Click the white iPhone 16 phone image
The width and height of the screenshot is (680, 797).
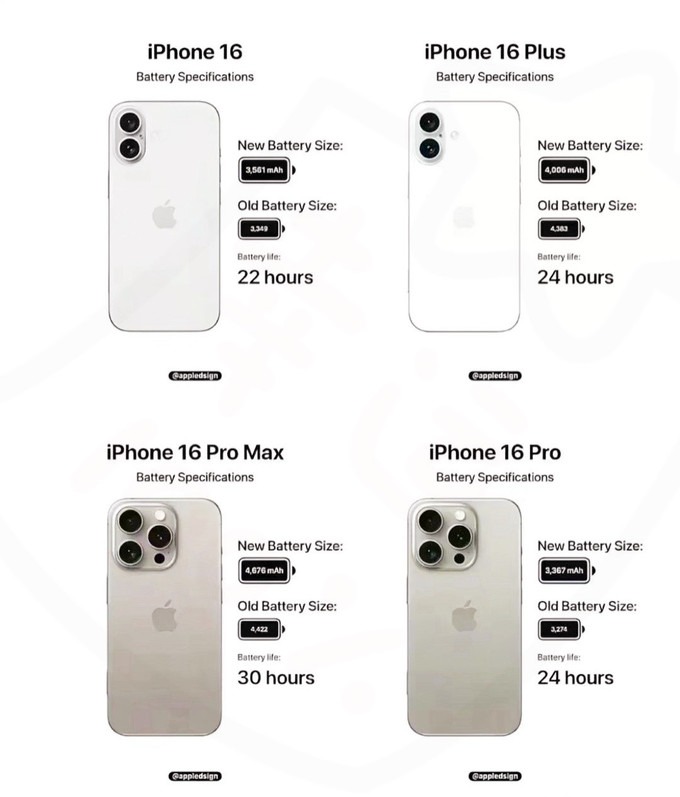(x=165, y=217)
